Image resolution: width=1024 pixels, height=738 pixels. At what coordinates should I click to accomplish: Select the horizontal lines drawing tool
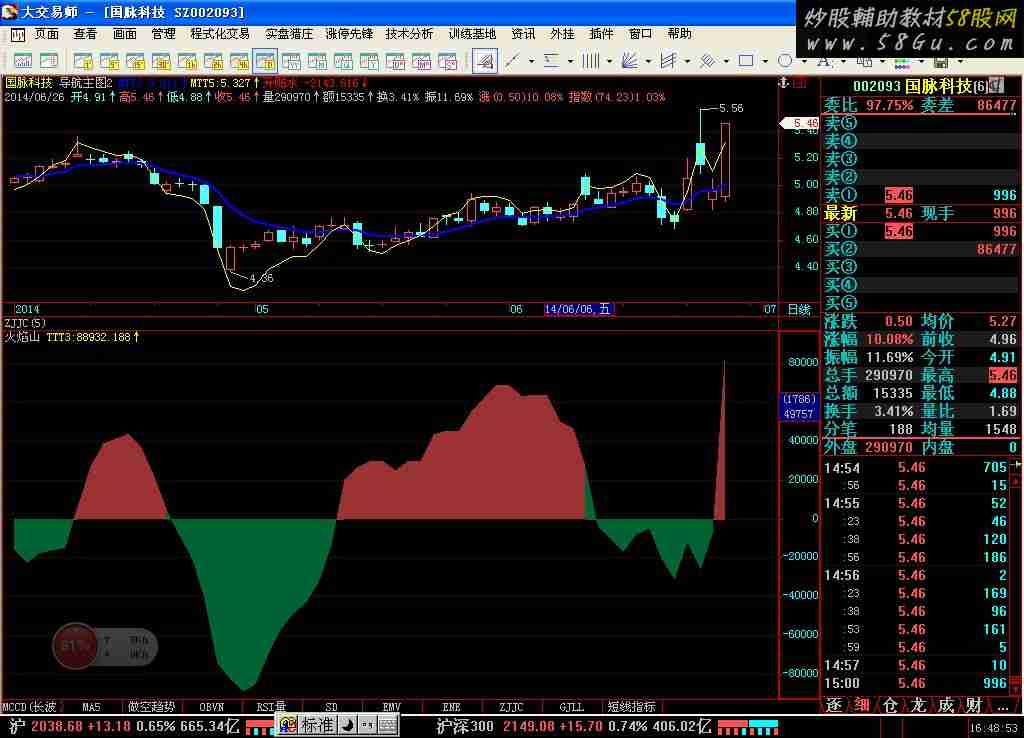(x=551, y=61)
